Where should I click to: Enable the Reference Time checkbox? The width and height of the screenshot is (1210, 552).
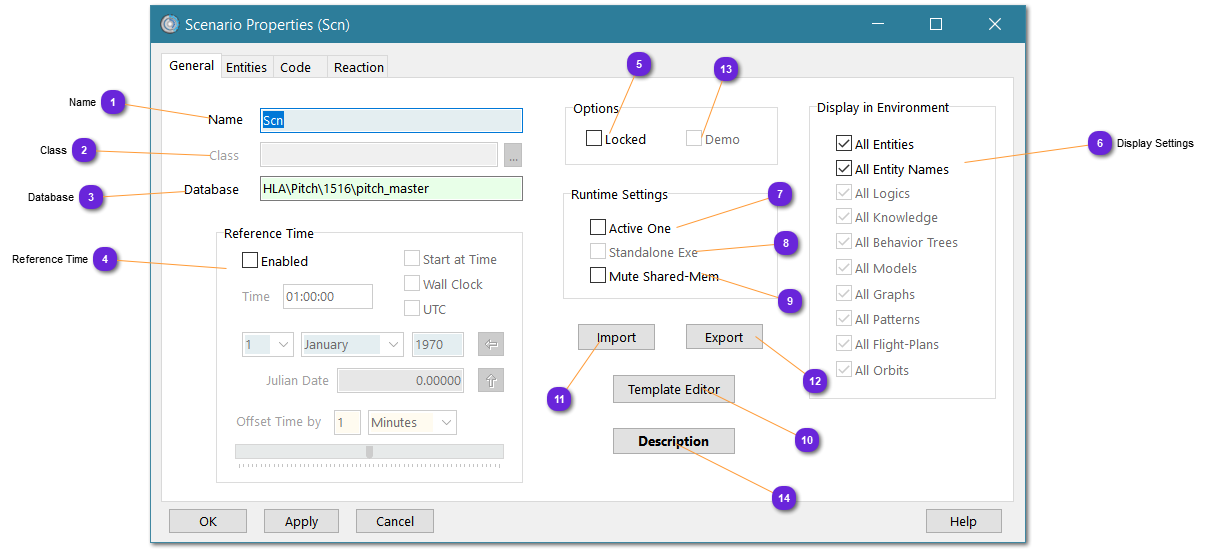click(250, 261)
